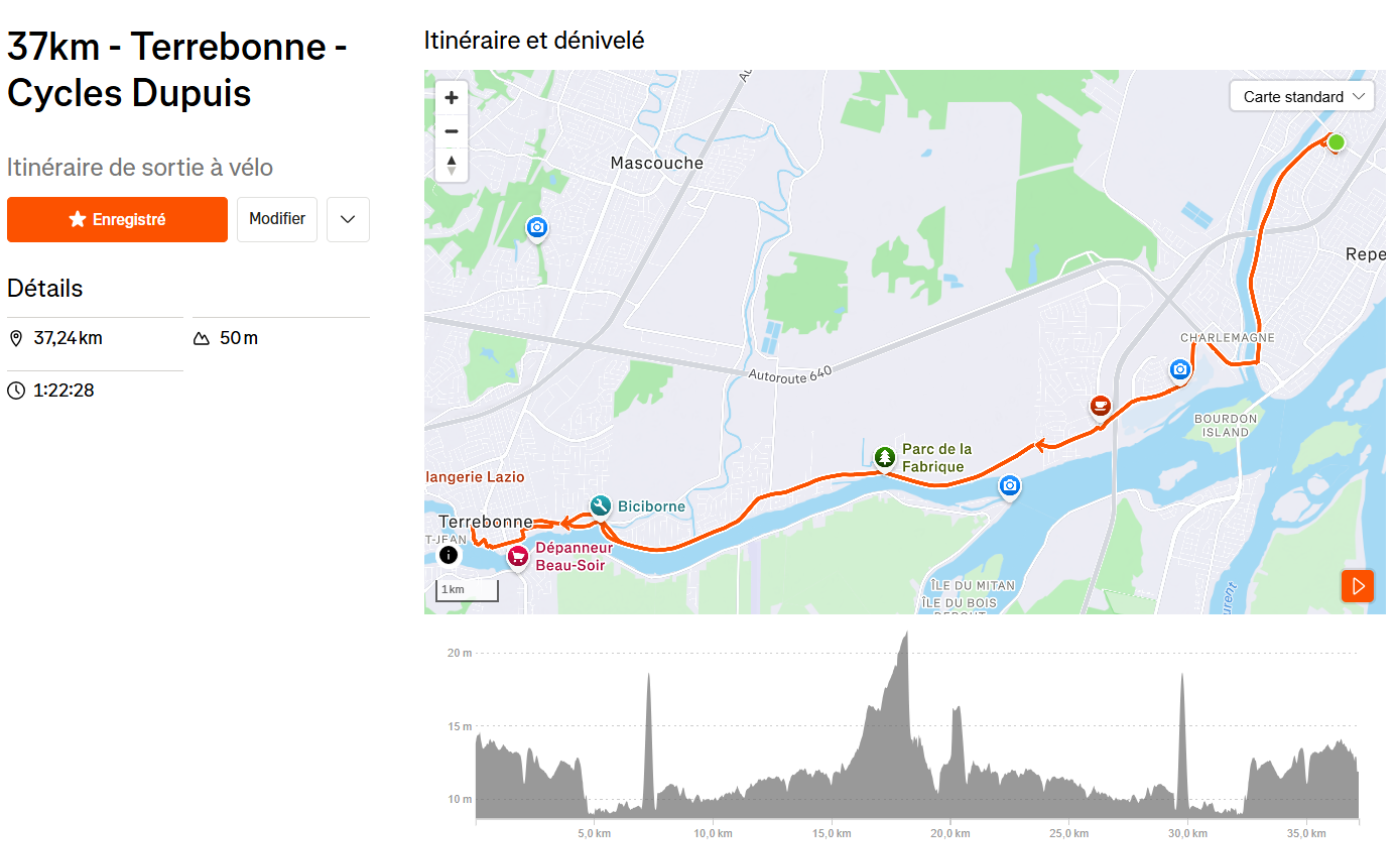Click the green route start marker
The image size is (1396, 859).
coord(1336,142)
